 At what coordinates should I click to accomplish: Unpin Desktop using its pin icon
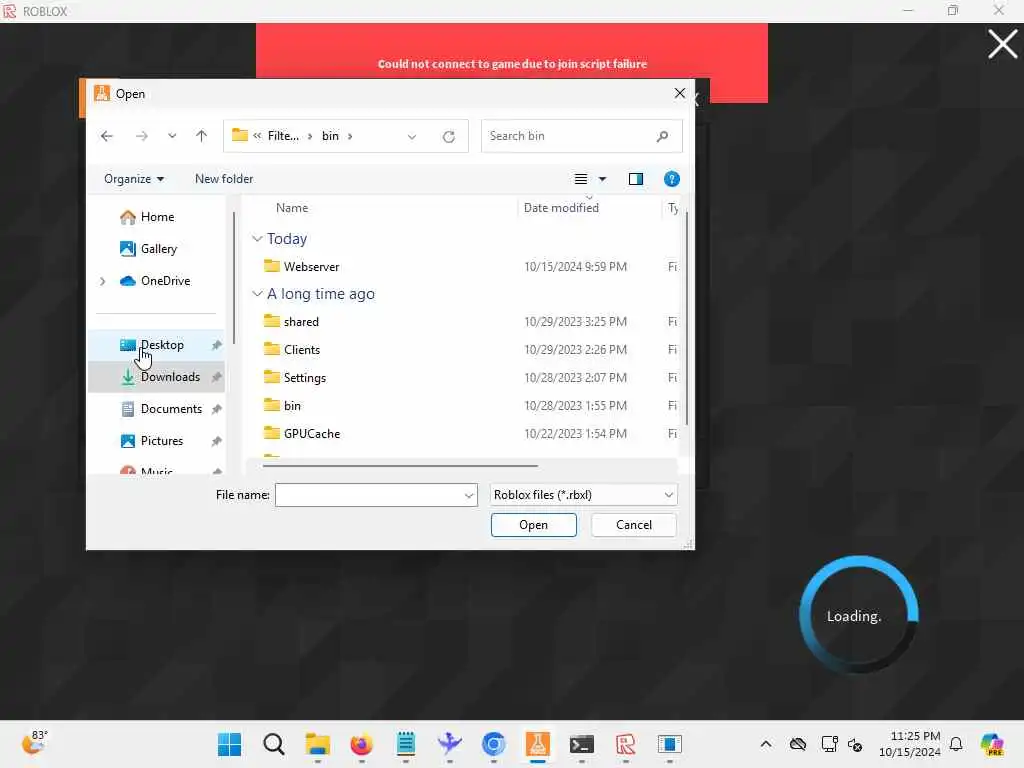pos(216,345)
